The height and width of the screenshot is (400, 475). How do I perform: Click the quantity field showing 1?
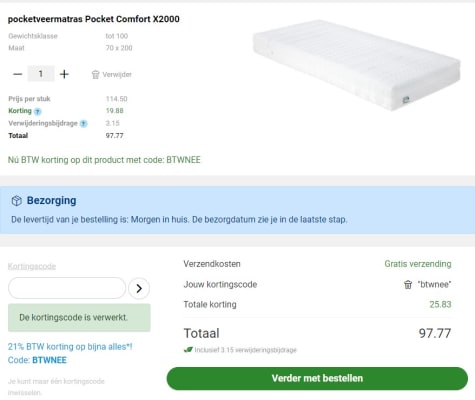point(41,74)
